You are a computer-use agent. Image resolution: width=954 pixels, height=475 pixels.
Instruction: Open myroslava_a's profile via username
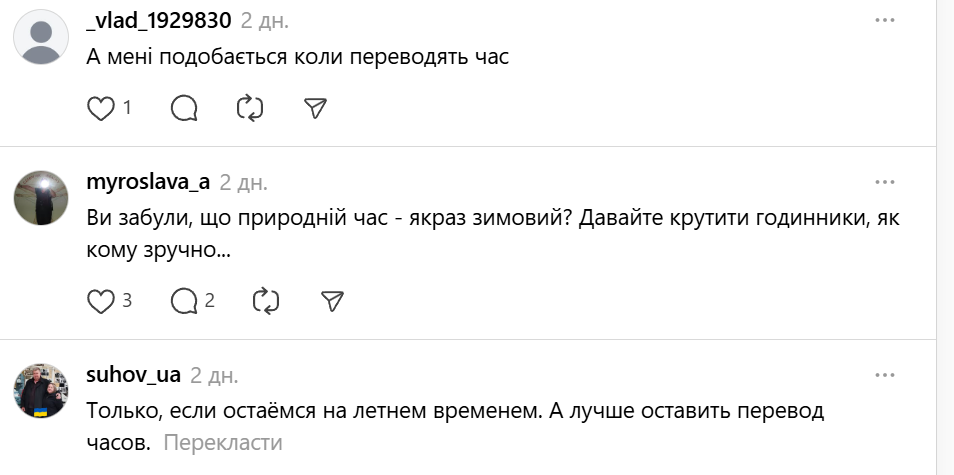pos(148,182)
